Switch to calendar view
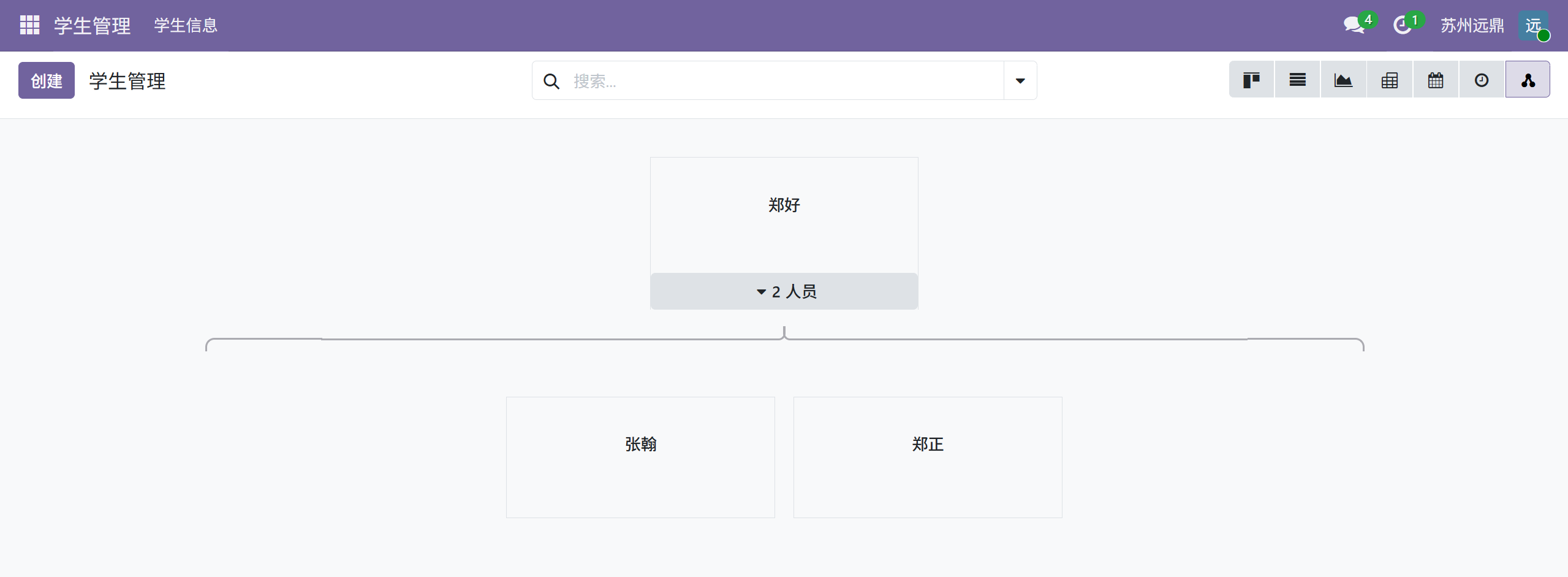 click(1436, 80)
